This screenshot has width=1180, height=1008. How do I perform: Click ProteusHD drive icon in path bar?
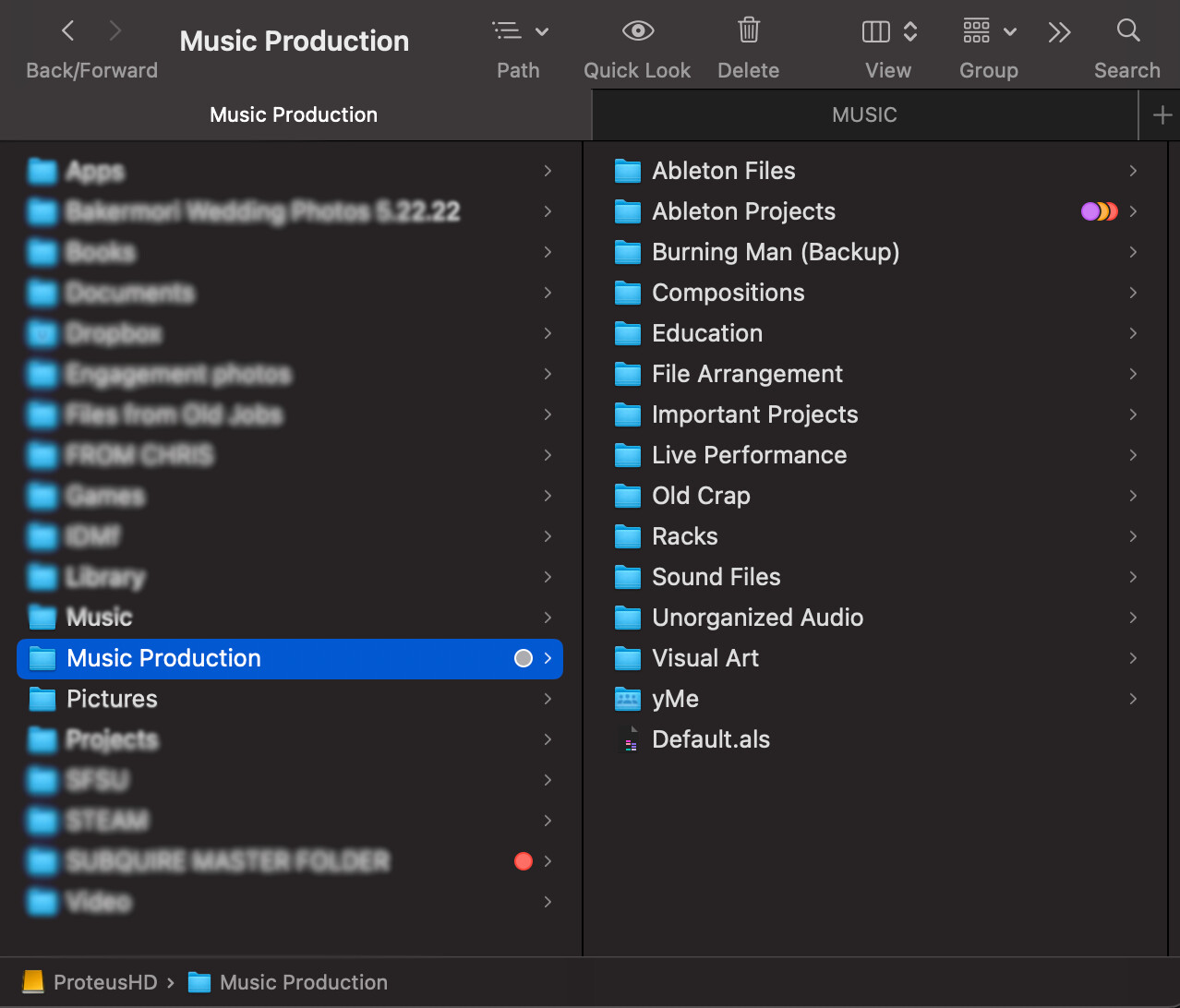[x=33, y=982]
